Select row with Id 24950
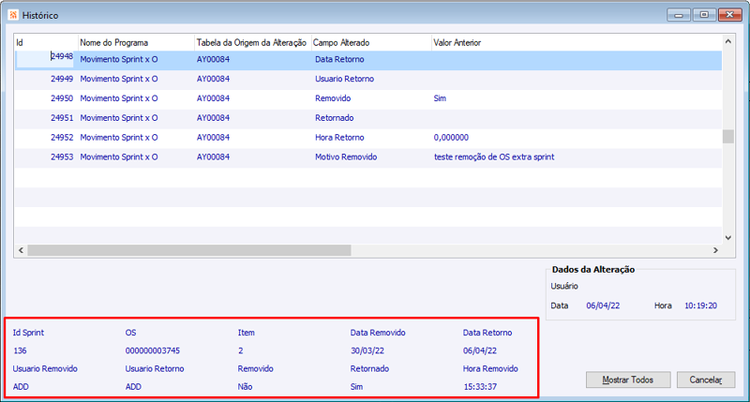This screenshot has width=750, height=402. pos(368,99)
